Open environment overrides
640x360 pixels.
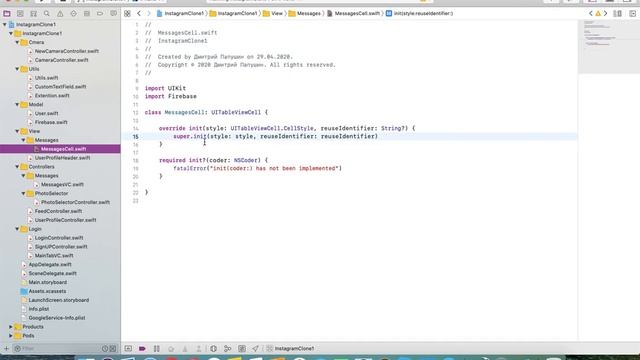click(242, 349)
